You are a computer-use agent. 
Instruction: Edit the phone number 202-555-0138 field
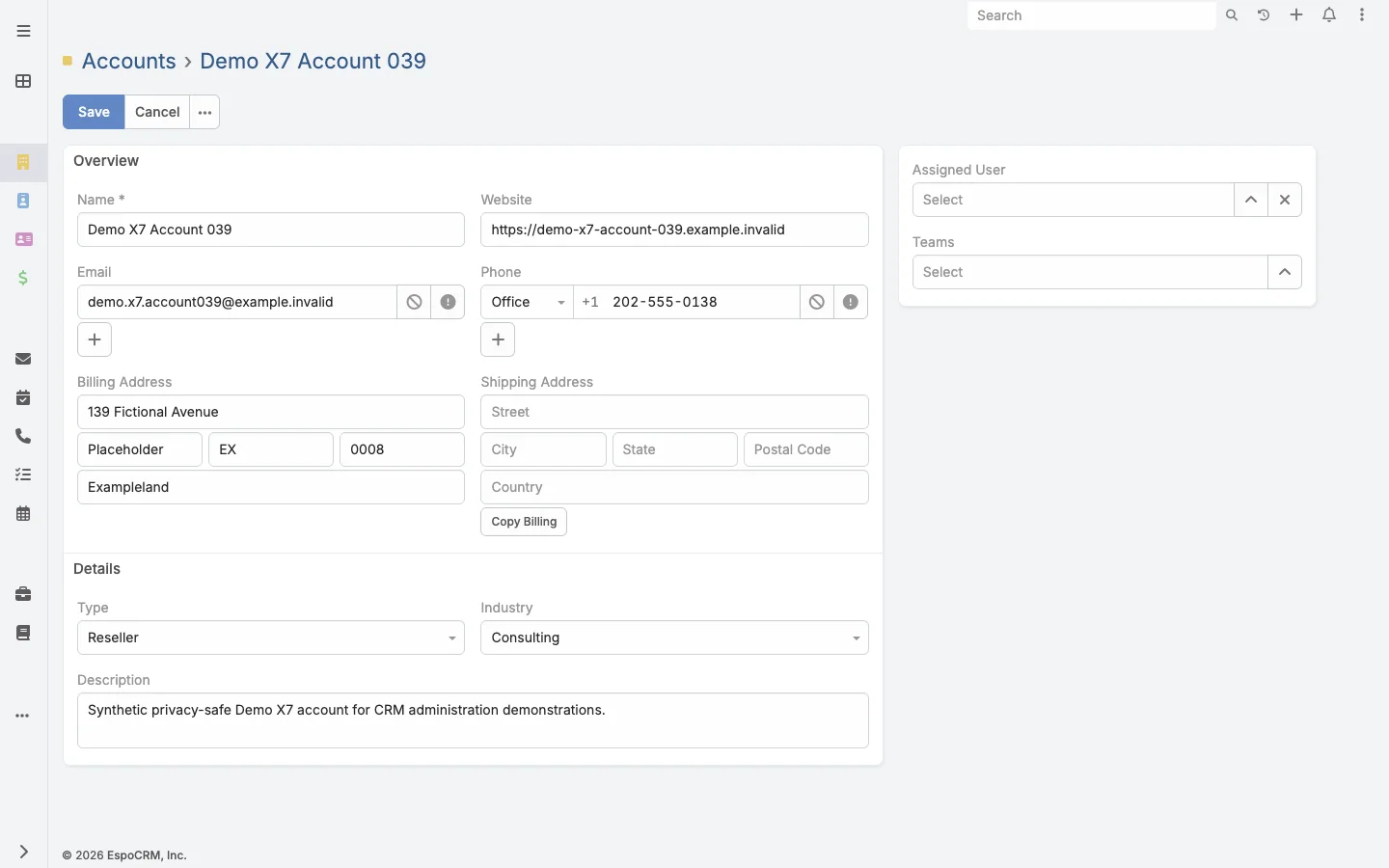pos(687,302)
